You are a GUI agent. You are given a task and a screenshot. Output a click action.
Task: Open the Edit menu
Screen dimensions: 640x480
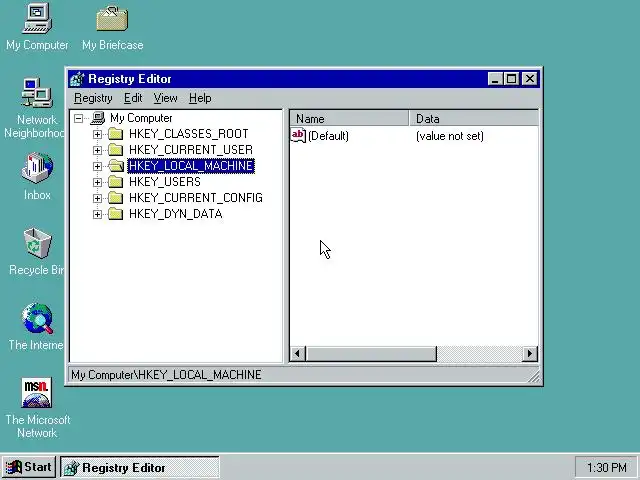click(x=133, y=98)
